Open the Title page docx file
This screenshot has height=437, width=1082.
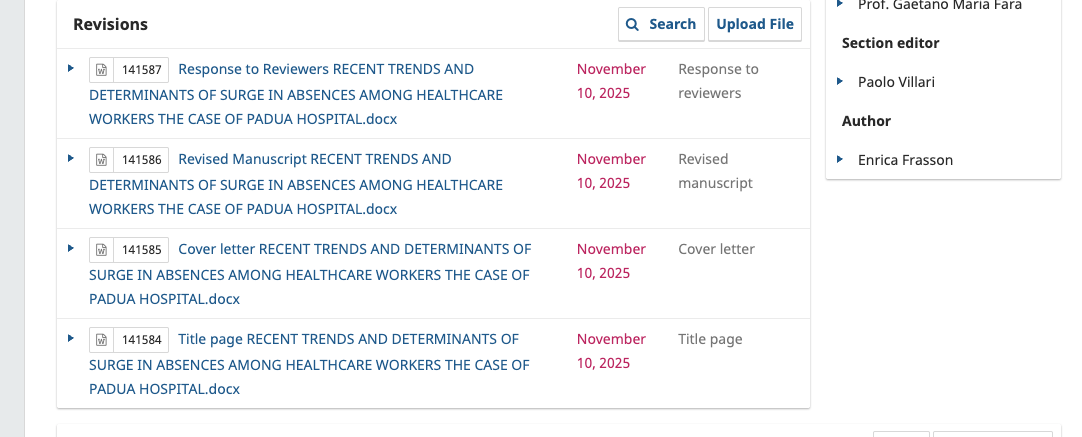[x=310, y=364]
